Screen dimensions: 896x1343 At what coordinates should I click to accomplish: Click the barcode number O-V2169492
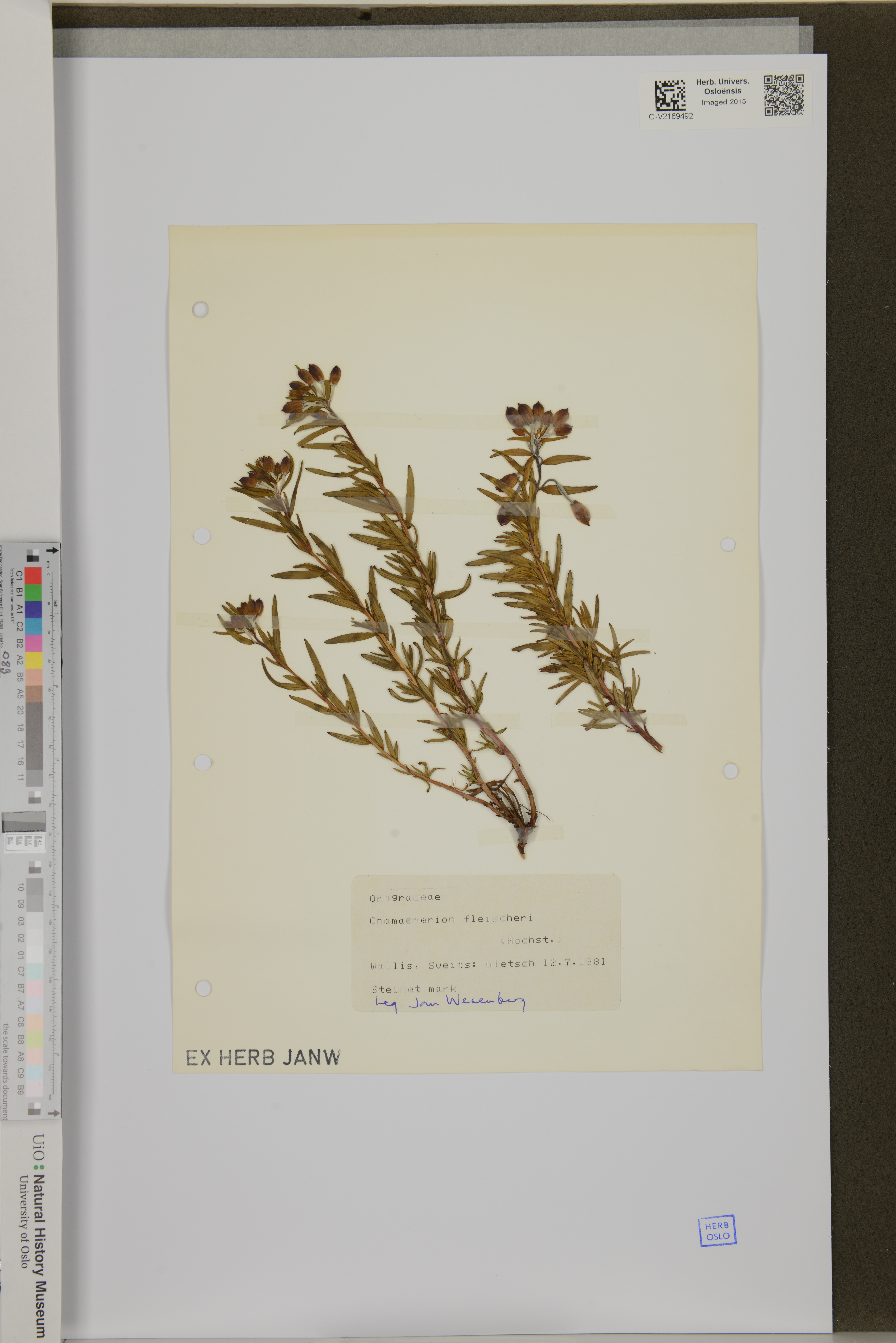tap(671, 116)
